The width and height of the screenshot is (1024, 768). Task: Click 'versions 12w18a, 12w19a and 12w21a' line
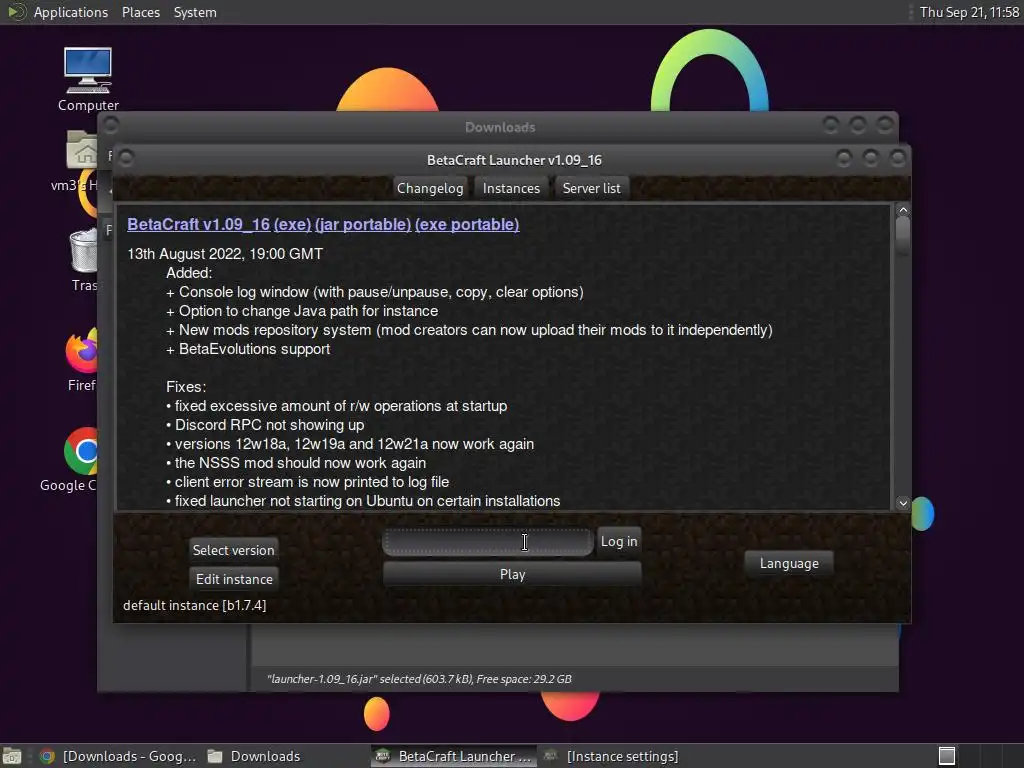350,444
